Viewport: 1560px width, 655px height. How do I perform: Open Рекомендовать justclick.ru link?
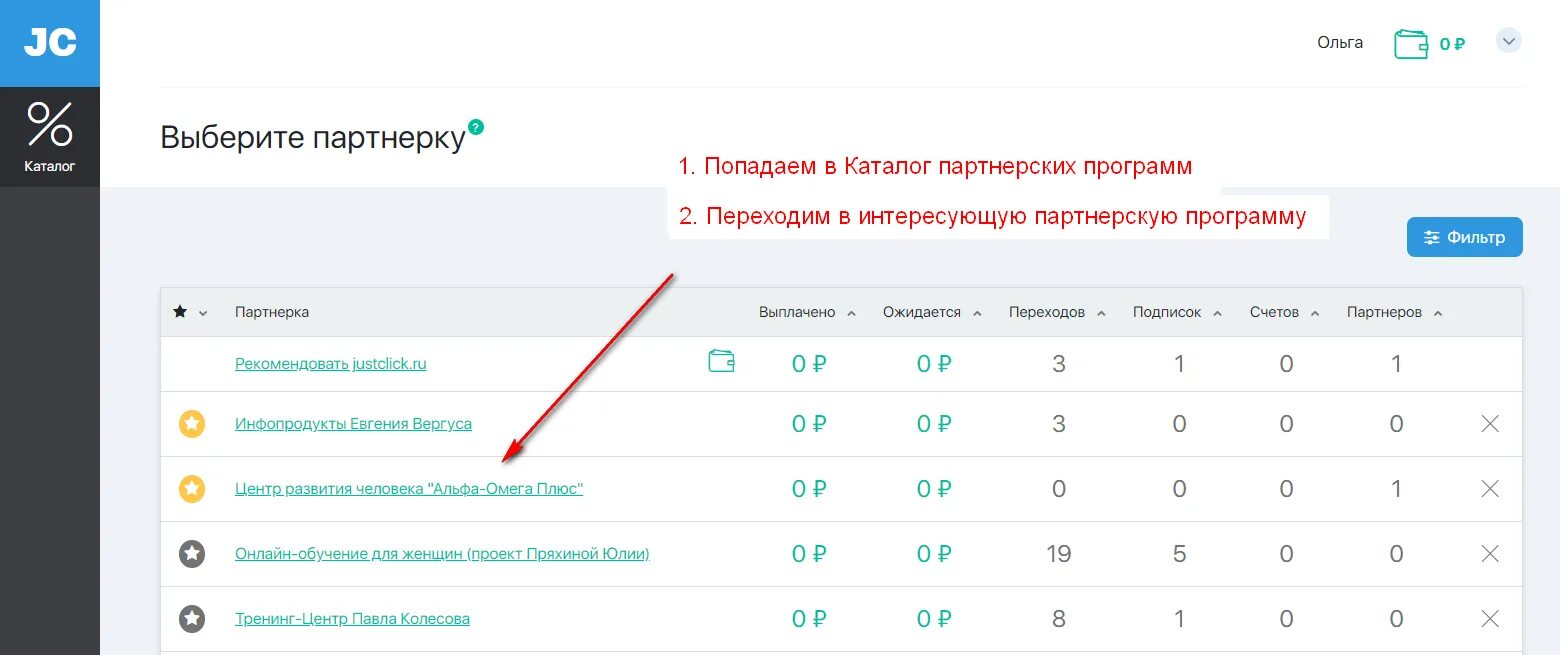point(331,364)
